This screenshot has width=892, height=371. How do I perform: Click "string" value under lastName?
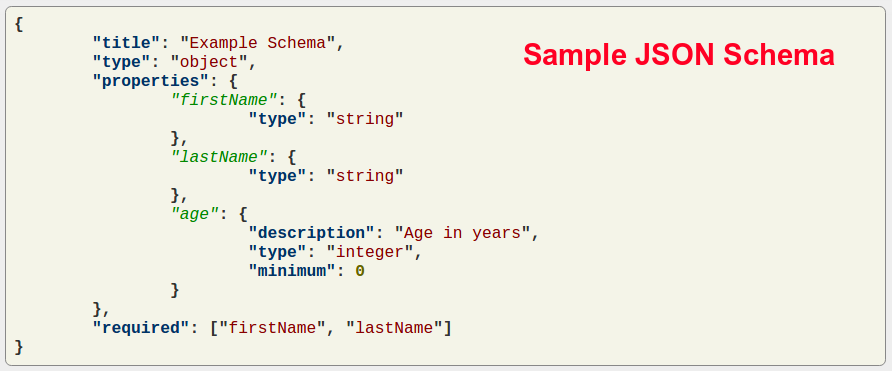[x=365, y=176]
